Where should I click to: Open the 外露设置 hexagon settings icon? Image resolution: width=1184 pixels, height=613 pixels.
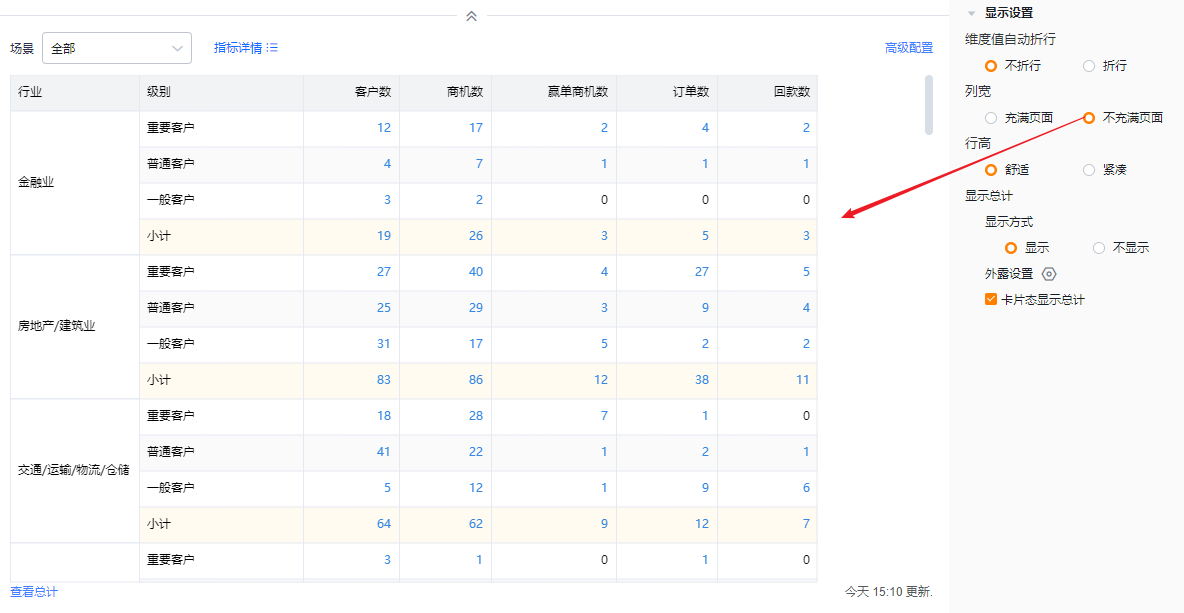1049,274
